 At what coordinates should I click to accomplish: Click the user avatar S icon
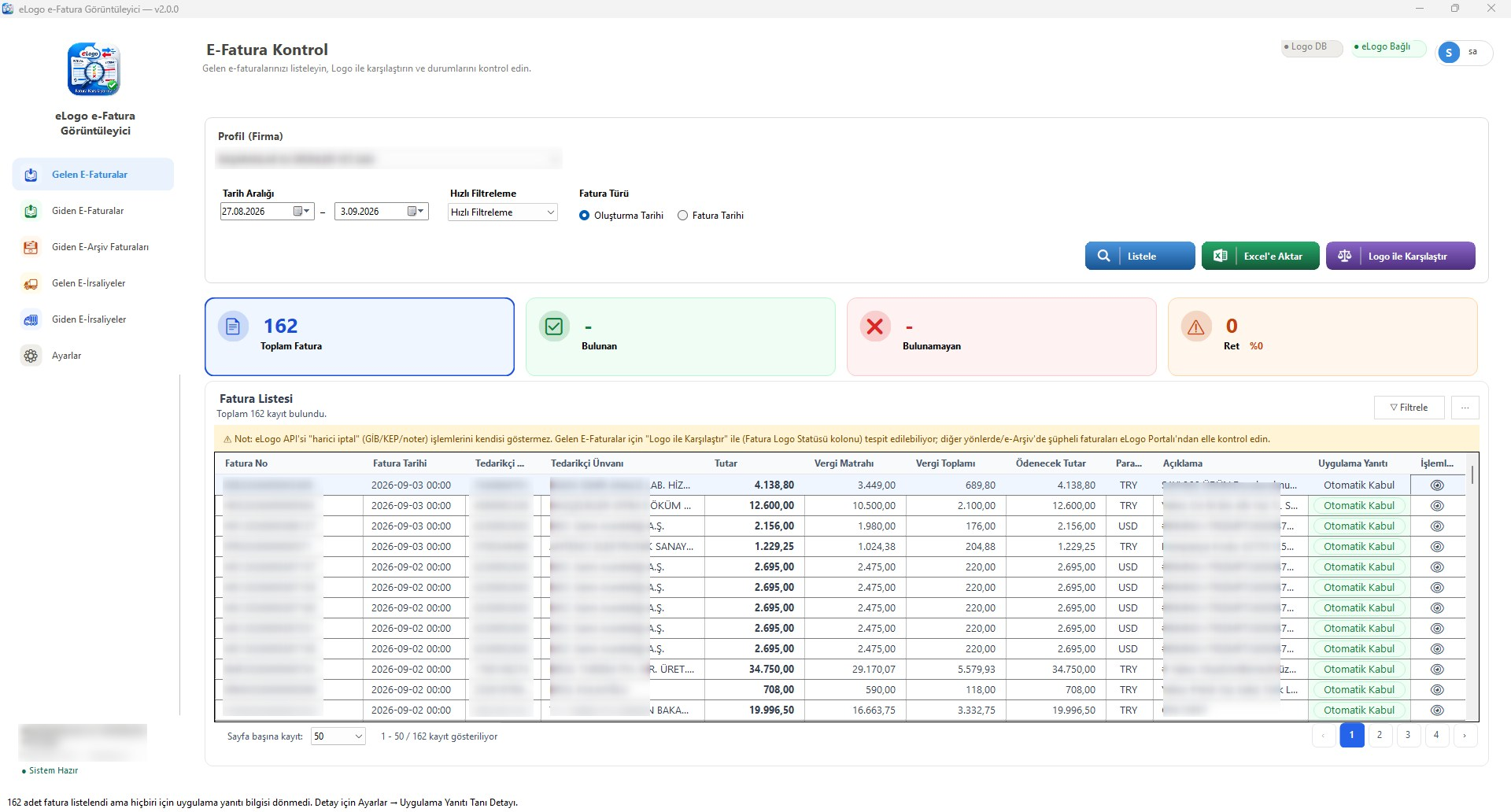point(1449,53)
